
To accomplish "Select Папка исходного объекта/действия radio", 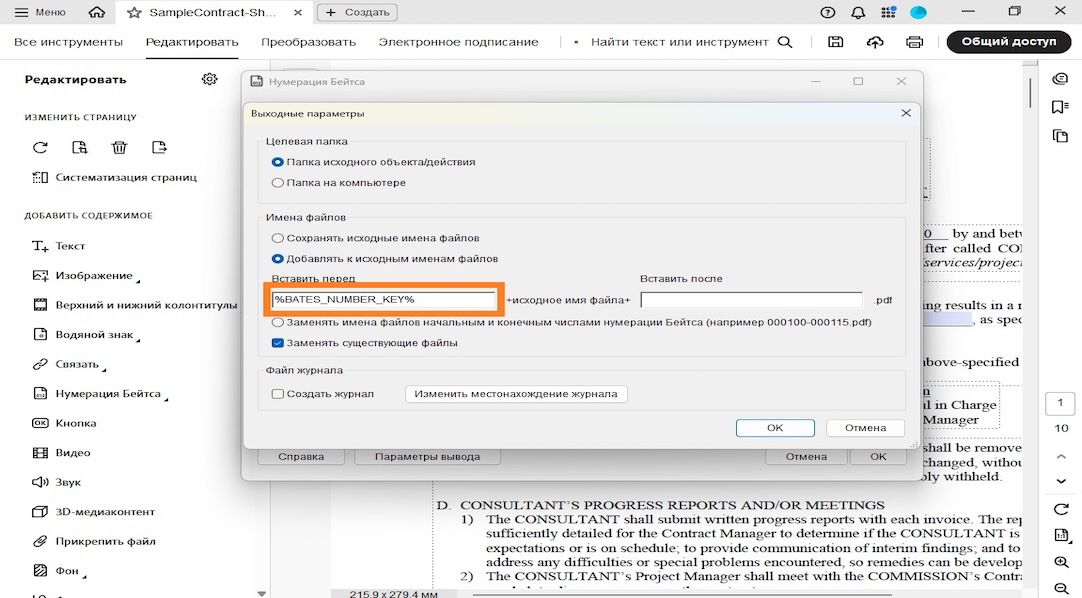I will [x=277, y=162].
